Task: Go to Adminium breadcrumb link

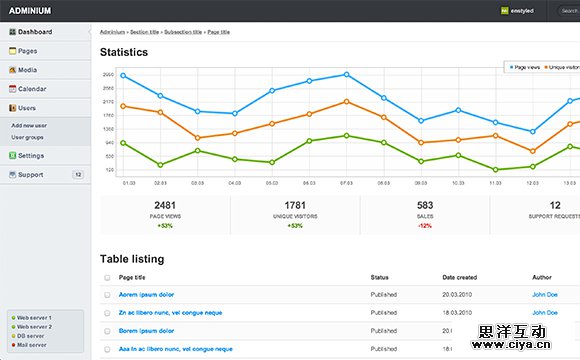Action: coord(112,32)
